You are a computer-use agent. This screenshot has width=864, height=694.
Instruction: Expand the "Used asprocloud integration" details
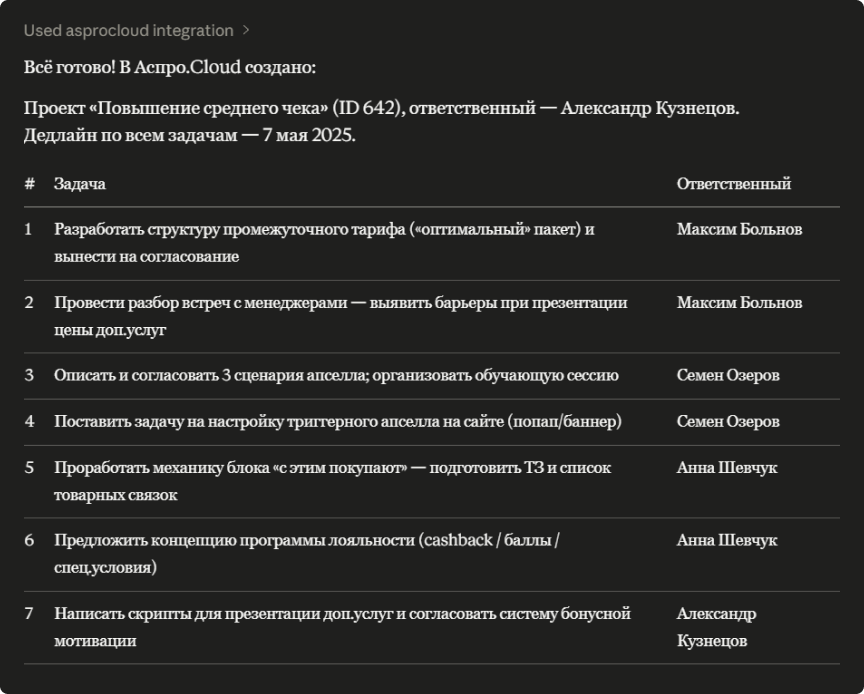tap(128, 31)
